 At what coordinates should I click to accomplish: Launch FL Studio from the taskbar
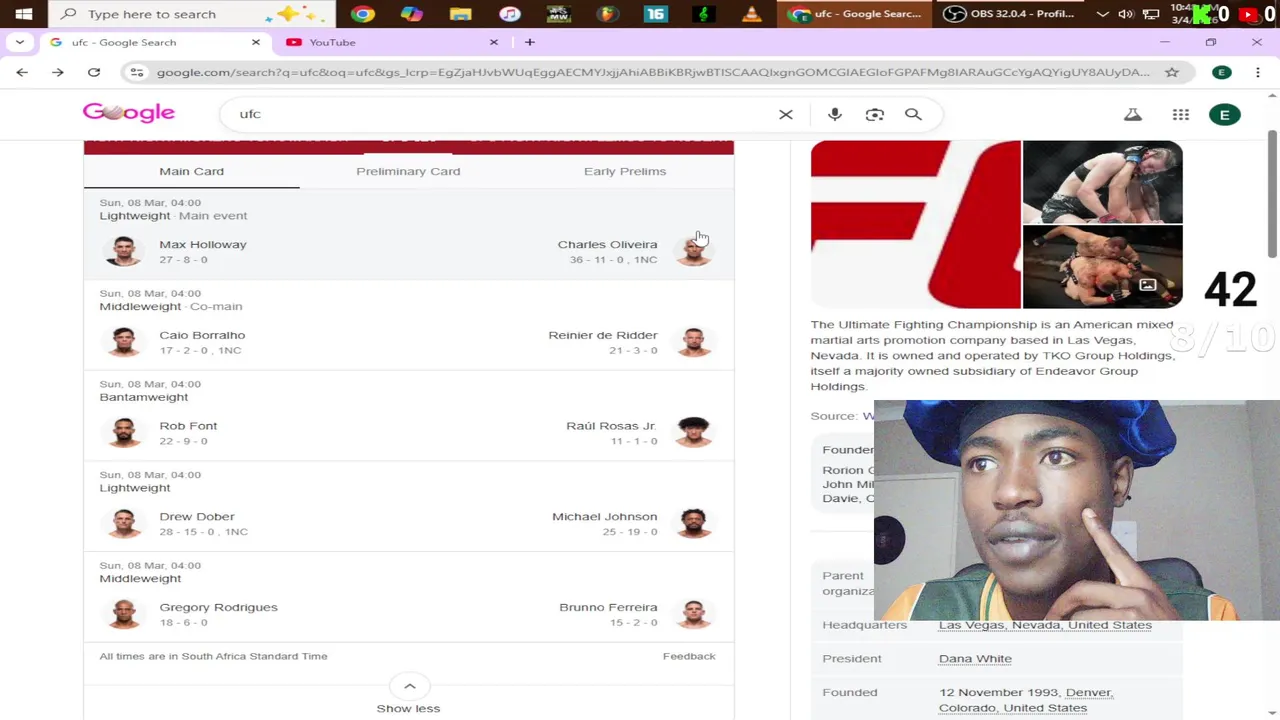(x=607, y=14)
